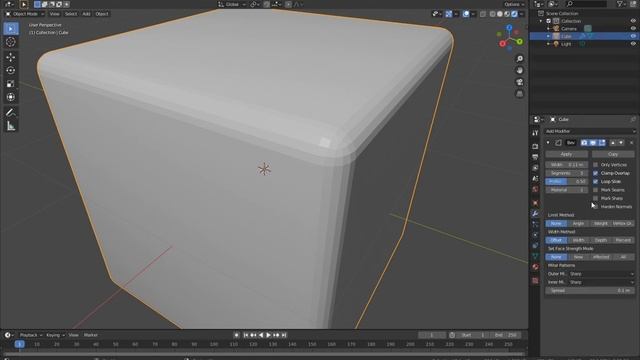Select the Scale tool
Screen dimensions: 640x360
tap(11, 84)
